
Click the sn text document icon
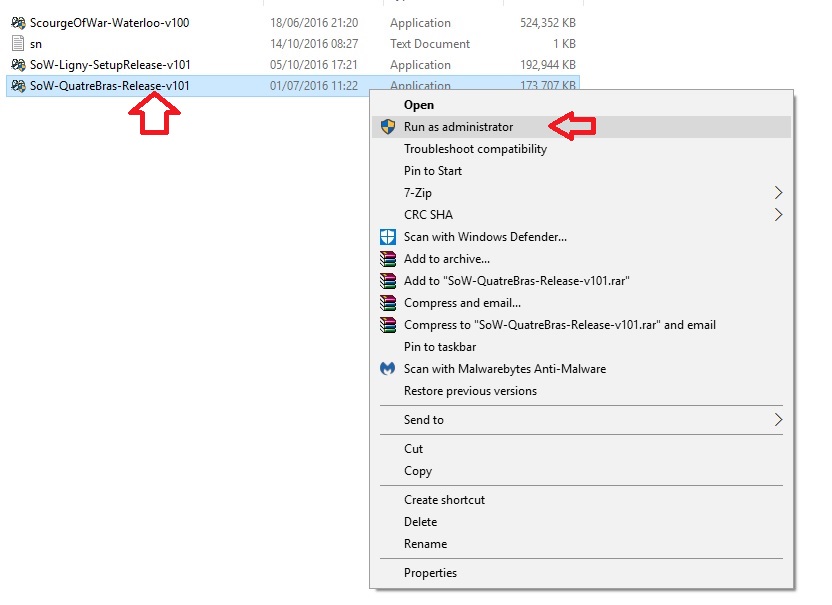(18, 44)
